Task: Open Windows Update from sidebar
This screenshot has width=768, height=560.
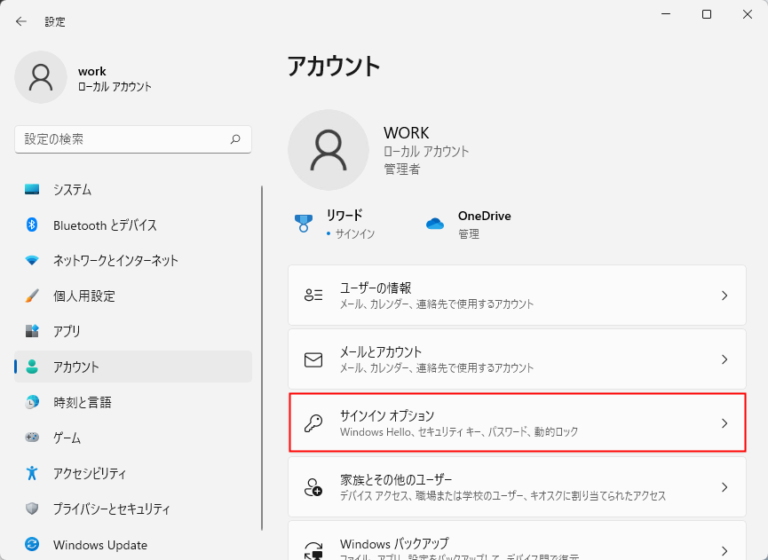Action: click(x=100, y=545)
